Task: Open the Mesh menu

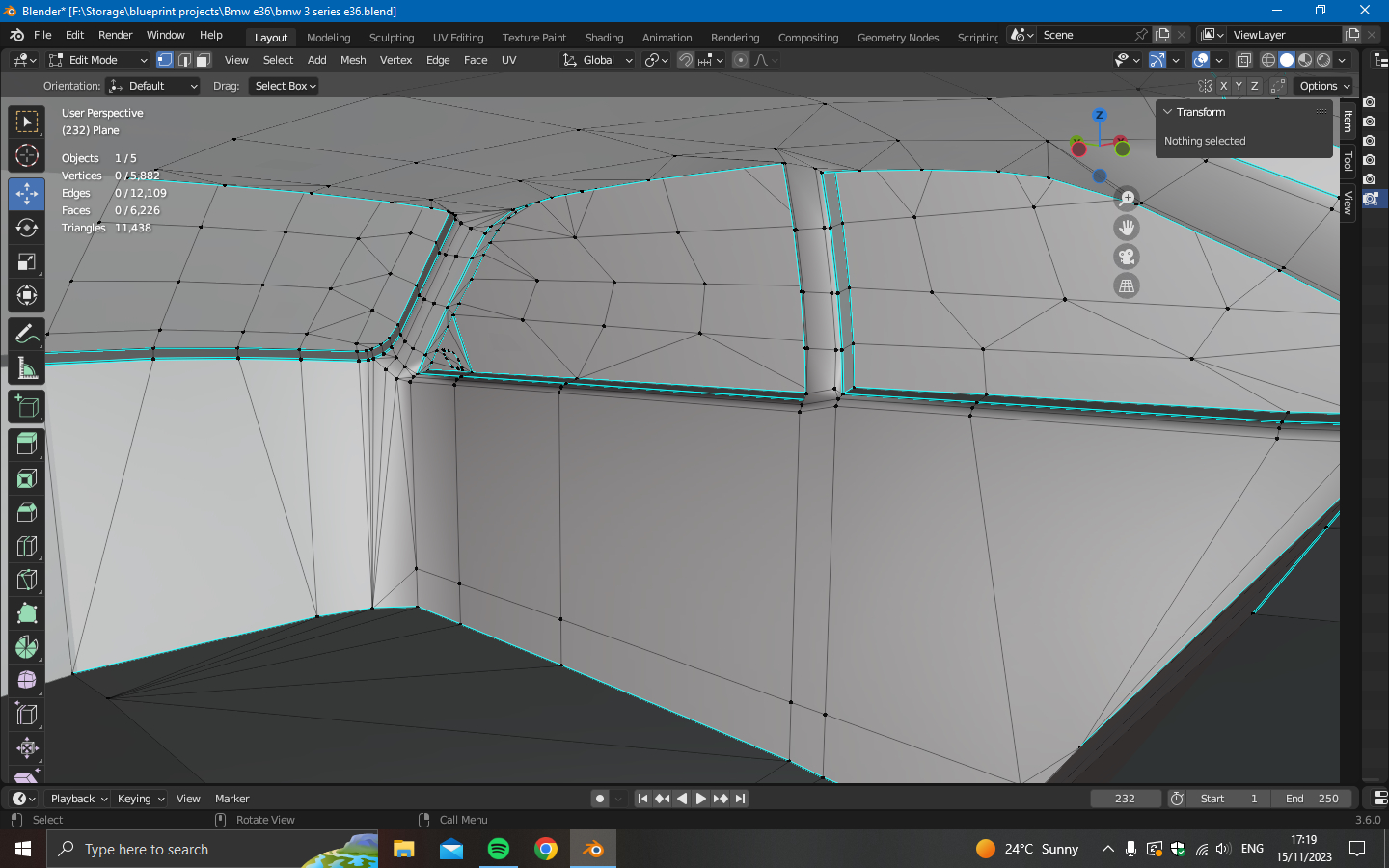Action: tap(353, 60)
